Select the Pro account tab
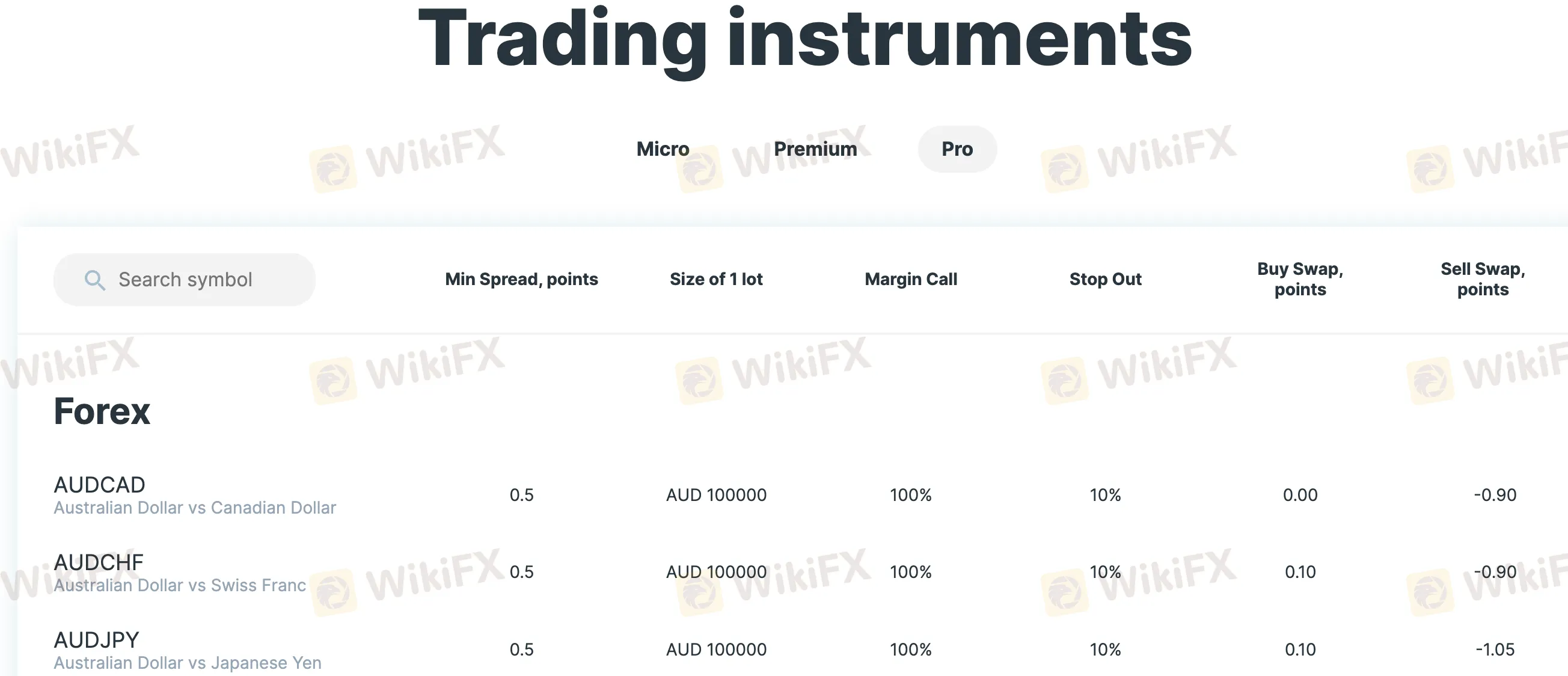Screen dimensions: 1568x676 tap(957, 149)
